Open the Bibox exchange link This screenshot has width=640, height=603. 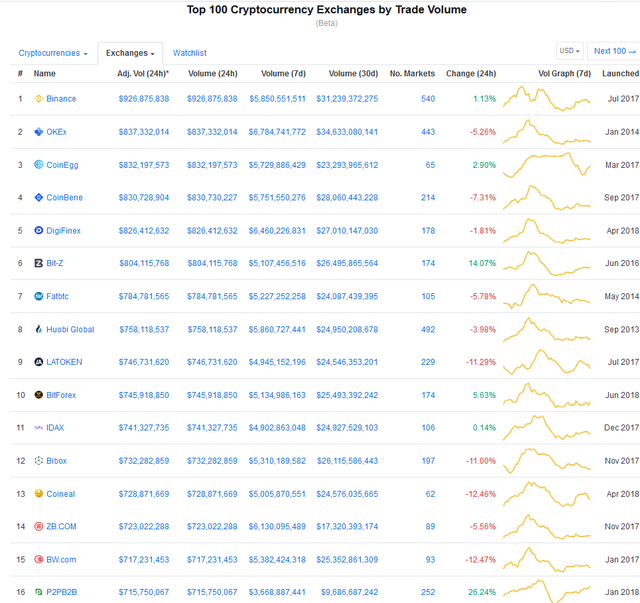click(56, 461)
